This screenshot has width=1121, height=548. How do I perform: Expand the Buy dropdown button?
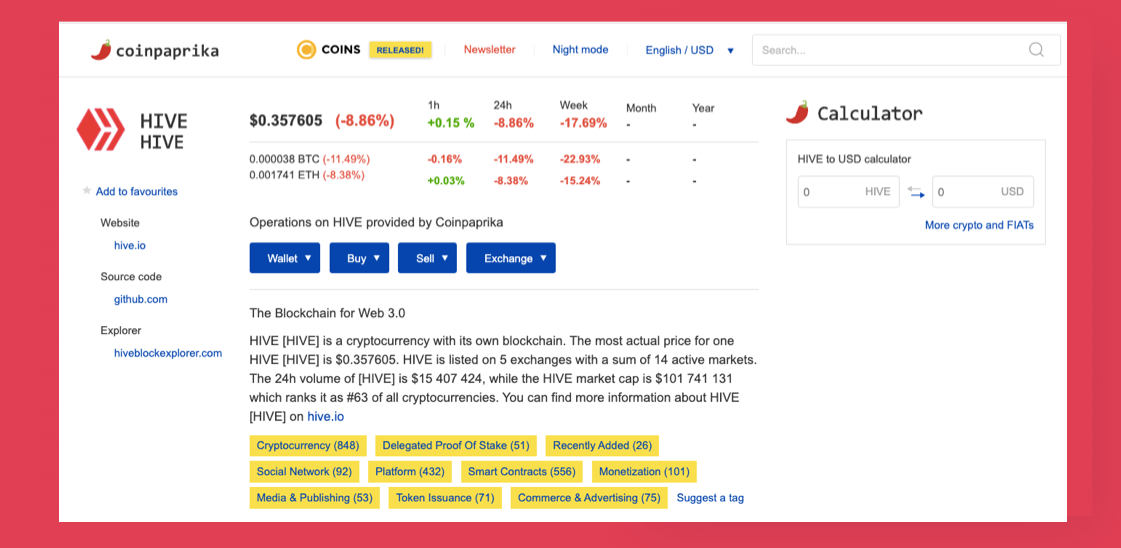tap(359, 258)
